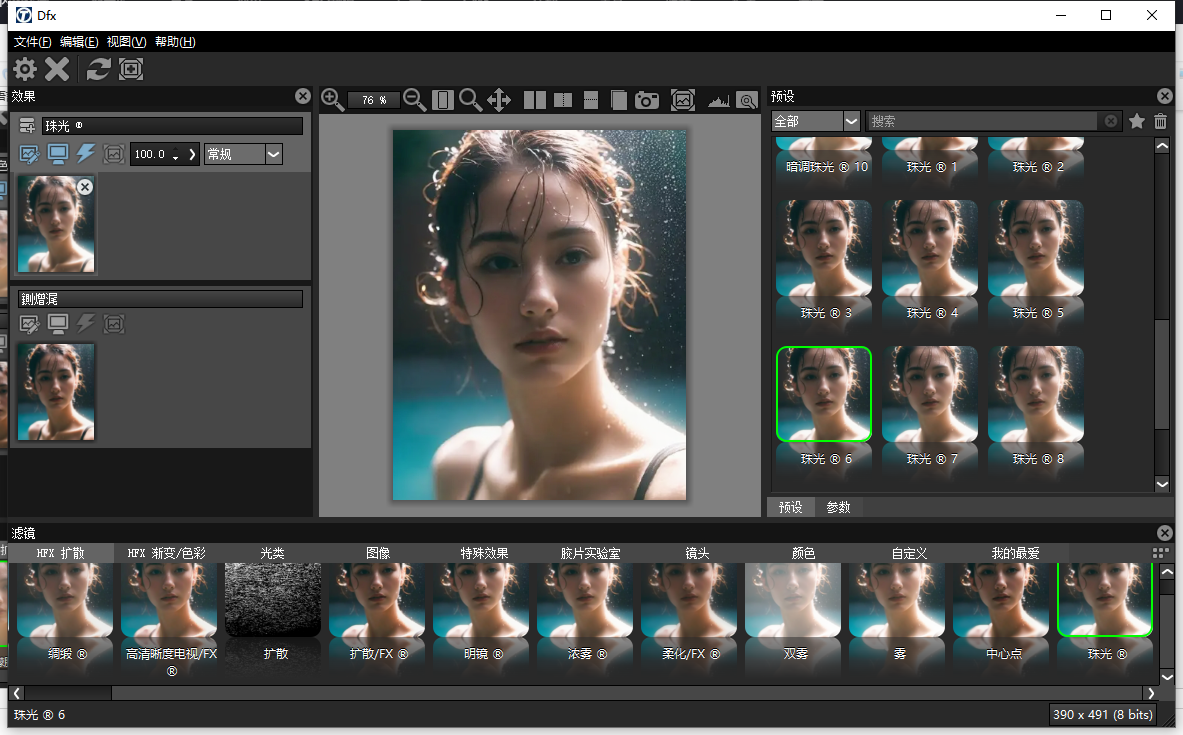Enable side-by-side comparison view
Viewport: 1183px width, 735px height.
(x=535, y=100)
